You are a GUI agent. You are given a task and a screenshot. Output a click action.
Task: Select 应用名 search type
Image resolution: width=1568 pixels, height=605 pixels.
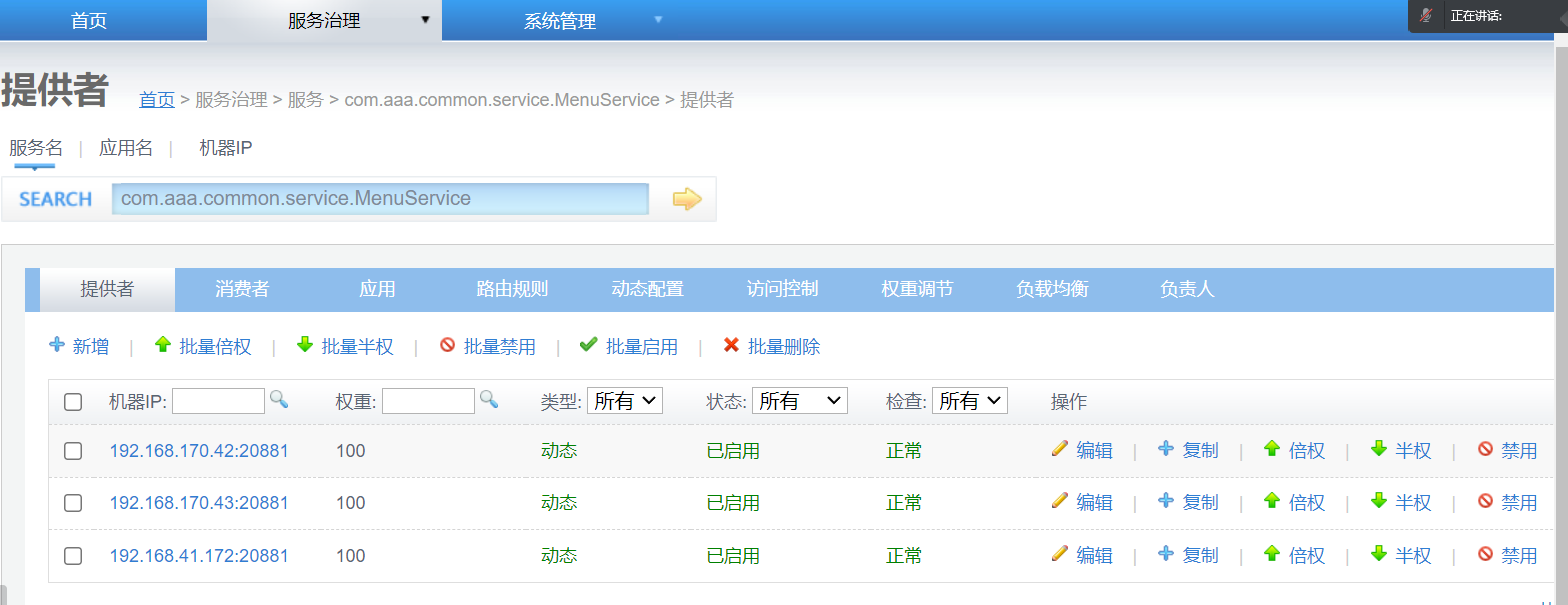coord(126,148)
